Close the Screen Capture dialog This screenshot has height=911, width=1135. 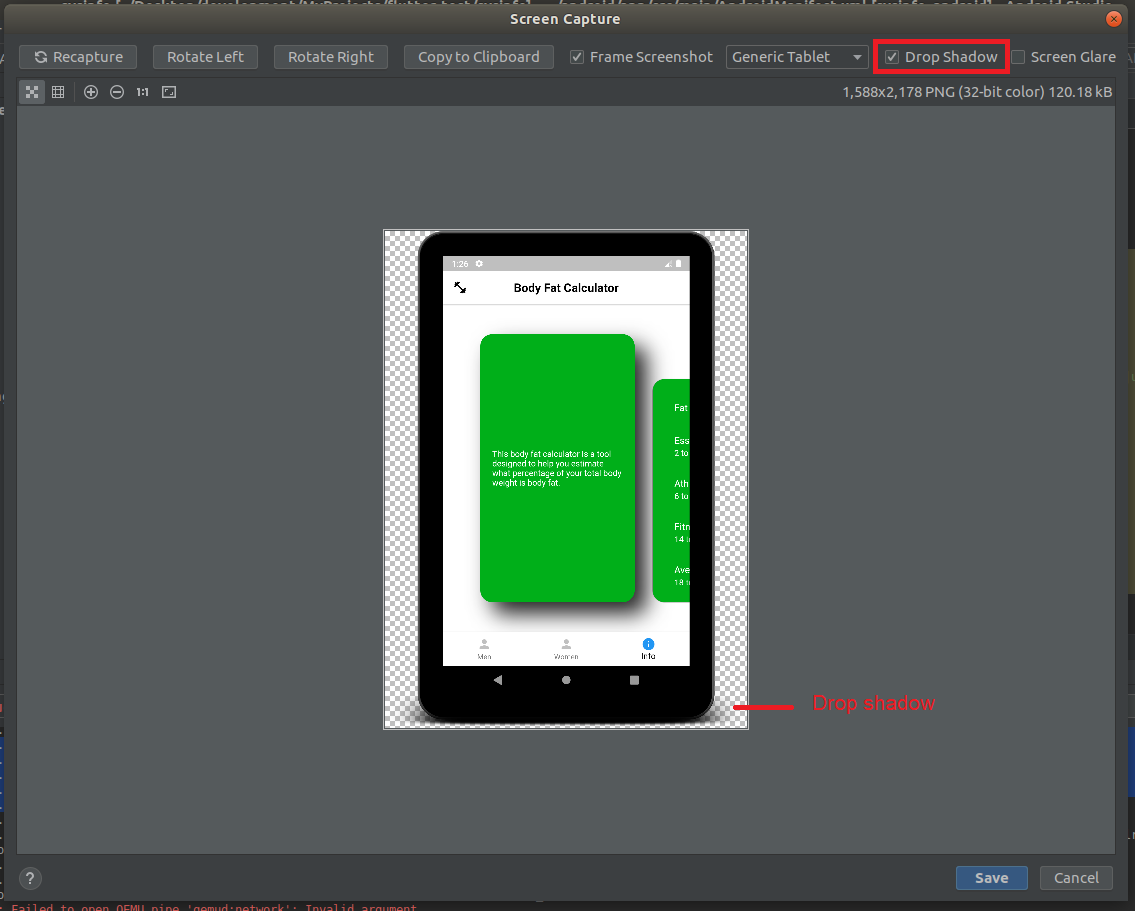click(x=1113, y=19)
